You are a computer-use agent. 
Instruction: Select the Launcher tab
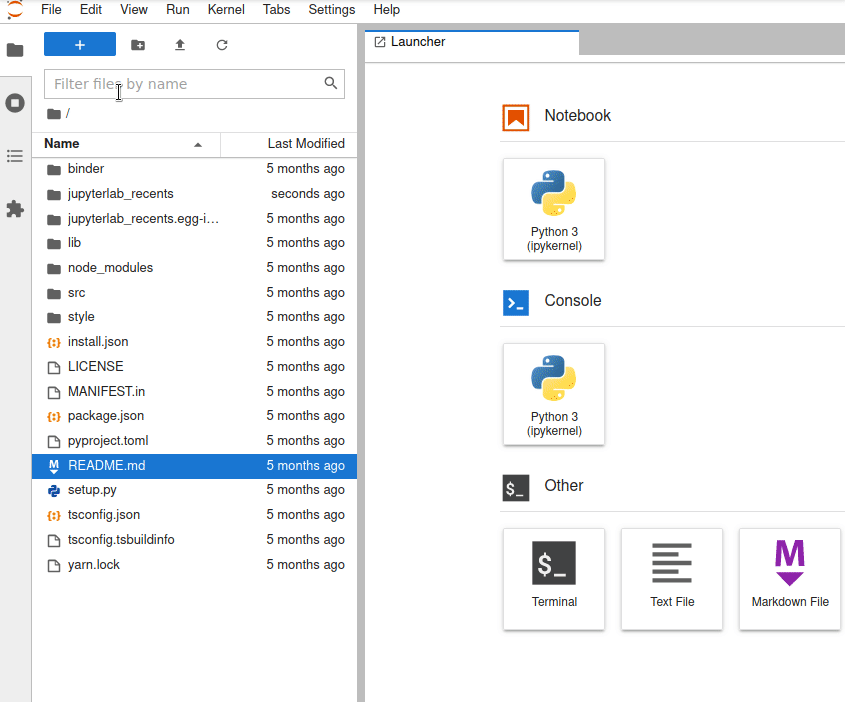472,42
